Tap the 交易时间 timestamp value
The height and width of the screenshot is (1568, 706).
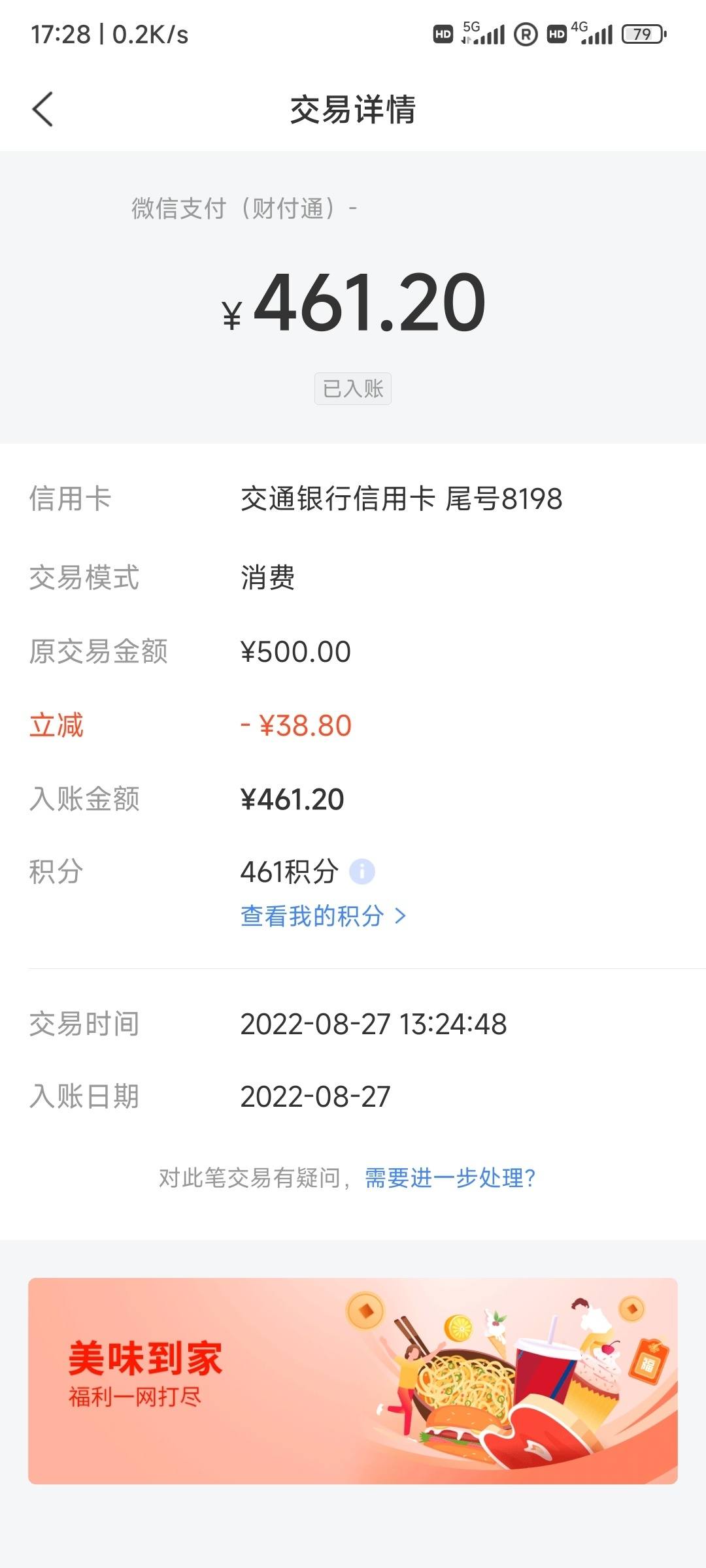coord(373,1024)
